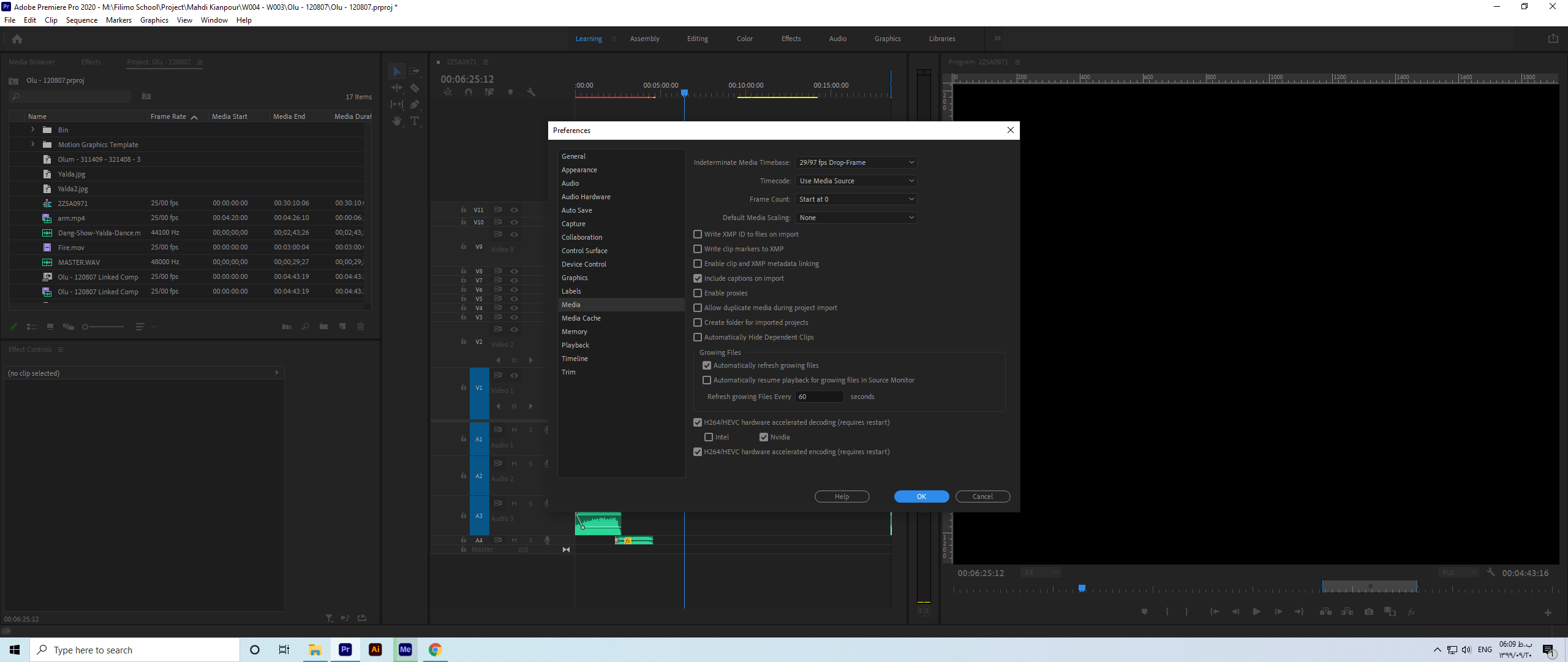The width and height of the screenshot is (1568, 662).
Task: Expand the Motion Graphics Template bin
Action: 32,144
